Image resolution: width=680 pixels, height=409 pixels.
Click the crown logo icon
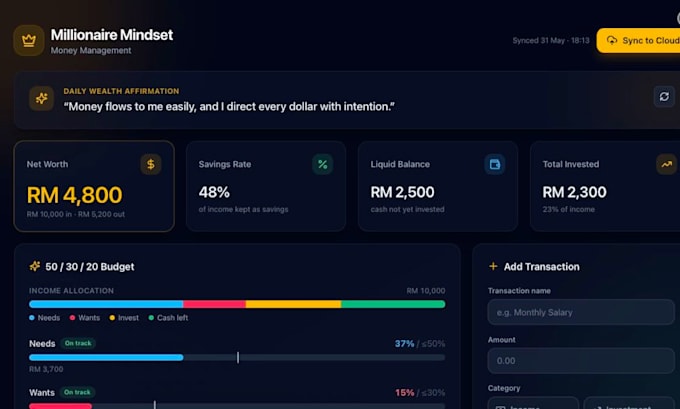[29, 41]
